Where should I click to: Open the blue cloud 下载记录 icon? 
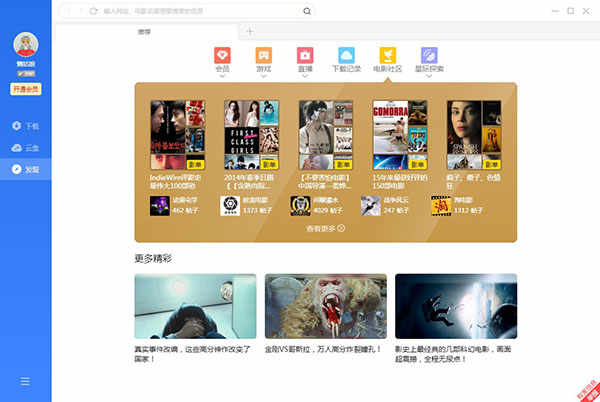coord(346,55)
